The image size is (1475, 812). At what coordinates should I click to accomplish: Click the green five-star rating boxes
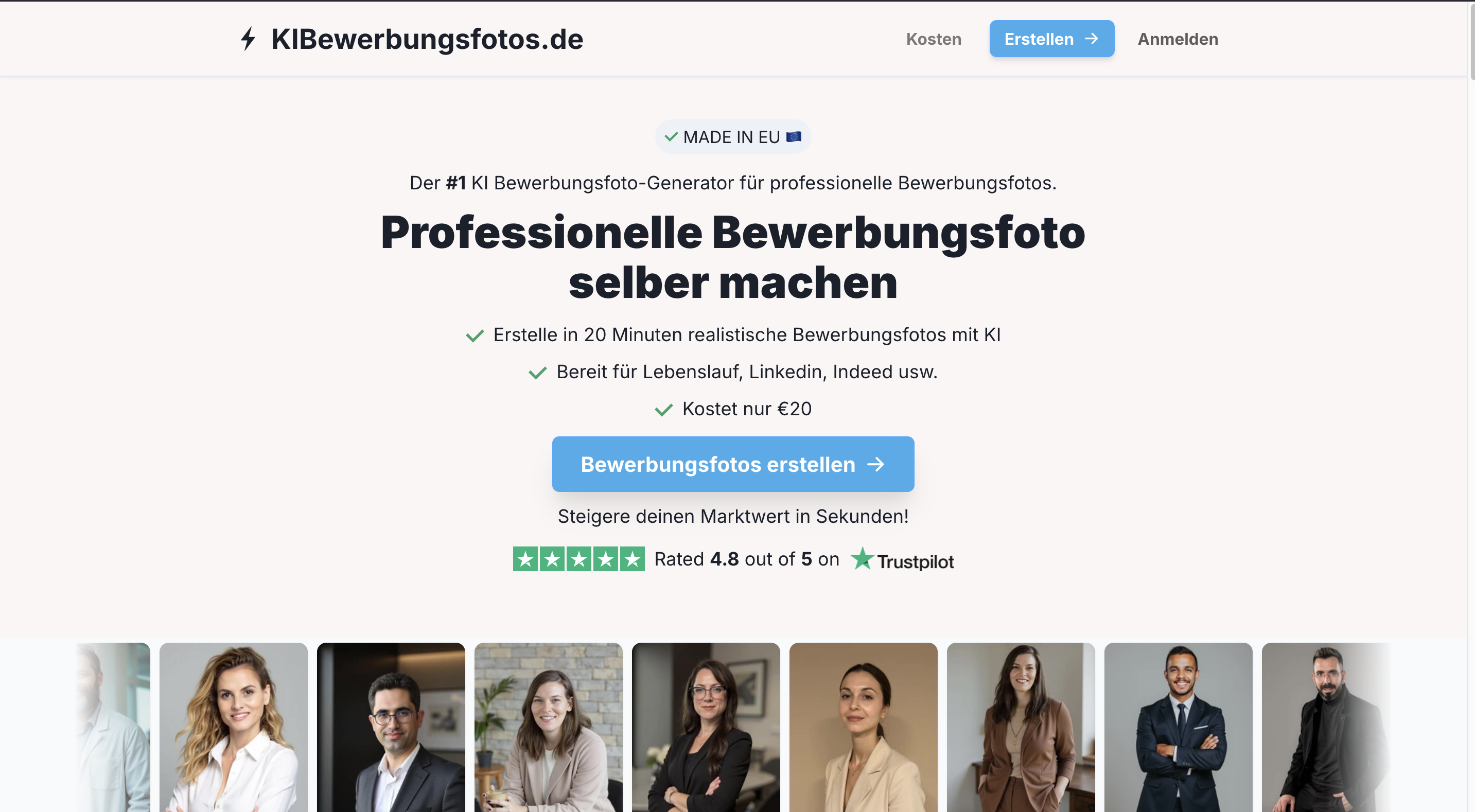coord(578,559)
